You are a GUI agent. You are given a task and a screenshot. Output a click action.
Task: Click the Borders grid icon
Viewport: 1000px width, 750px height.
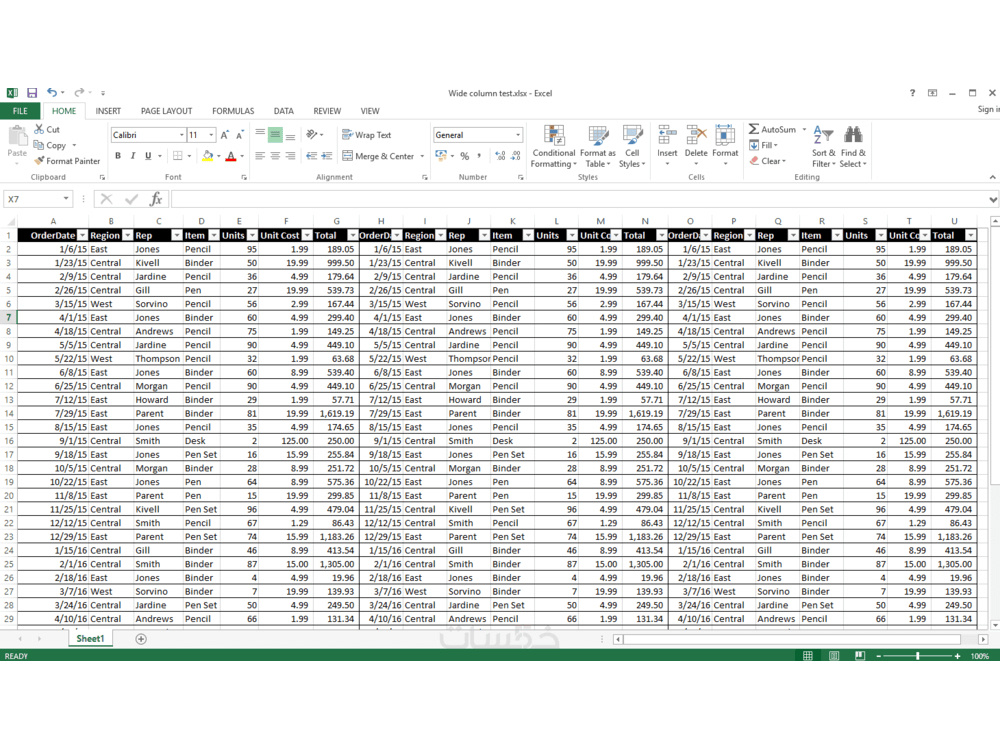tap(178, 156)
